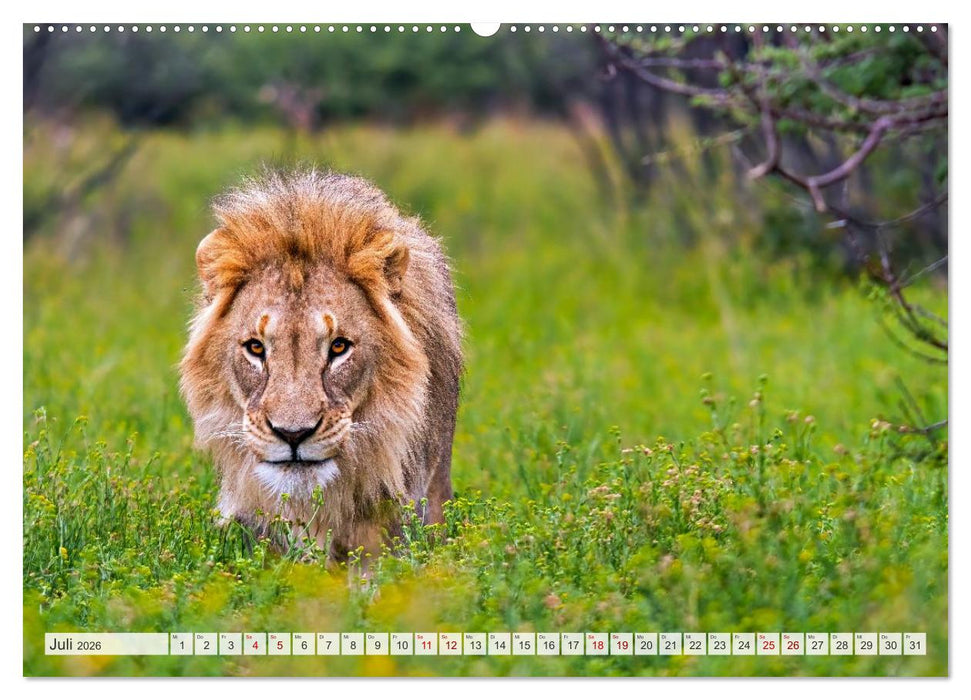Click date 11 highlighted in red
Screen dimensions: 971x700
(x=427, y=644)
